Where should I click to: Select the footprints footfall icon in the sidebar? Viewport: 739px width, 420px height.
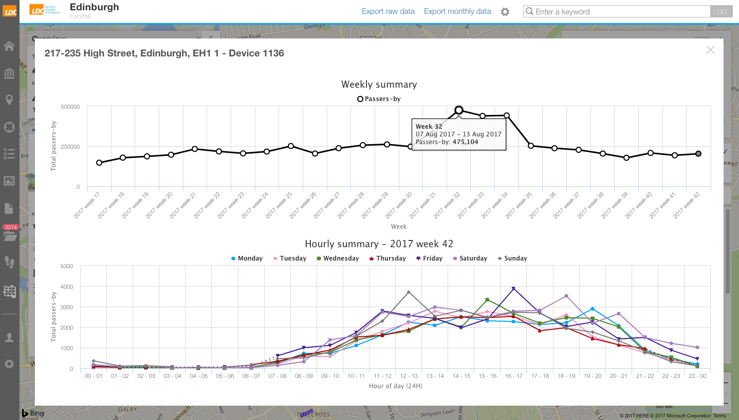(9, 263)
